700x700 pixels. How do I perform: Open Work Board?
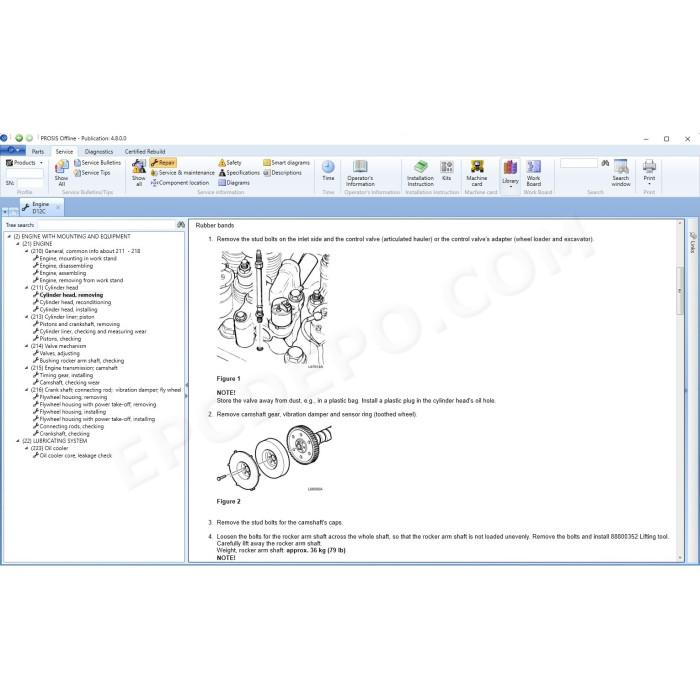[533, 173]
